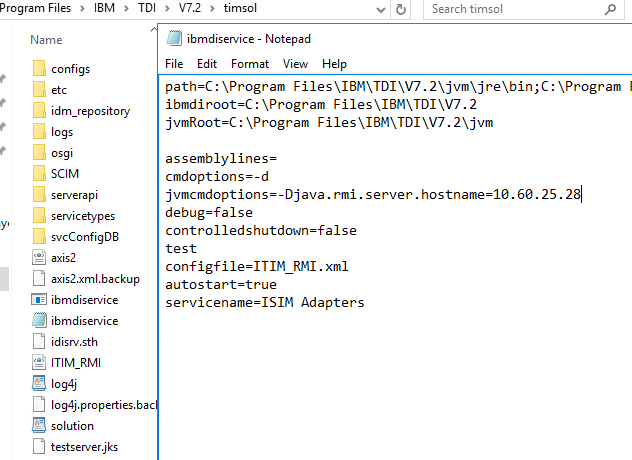Click the axis2.xml.backup file icon
This screenshot has width=632, height=460.
39,278
